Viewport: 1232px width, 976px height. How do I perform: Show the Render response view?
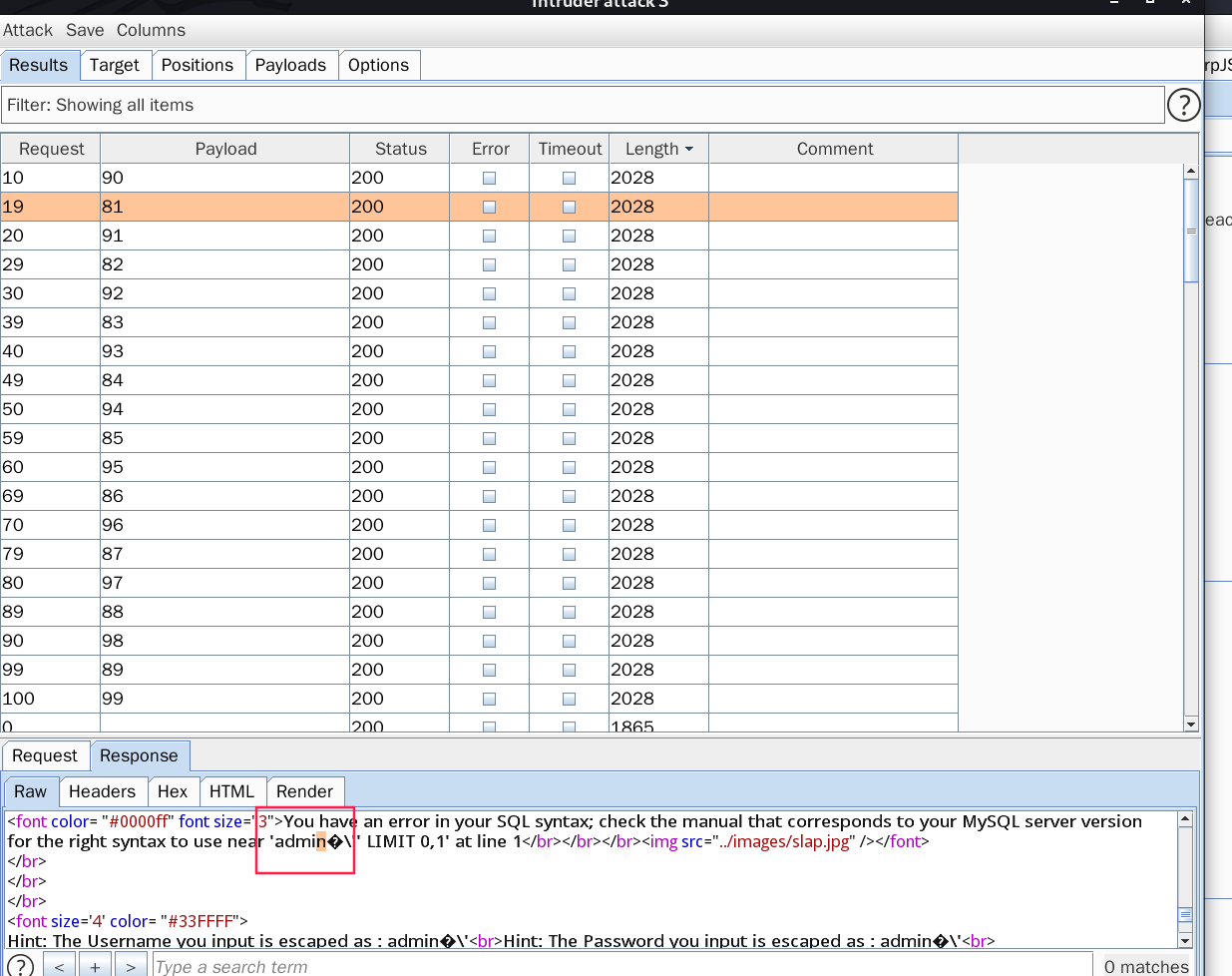[x=305, y=791]
